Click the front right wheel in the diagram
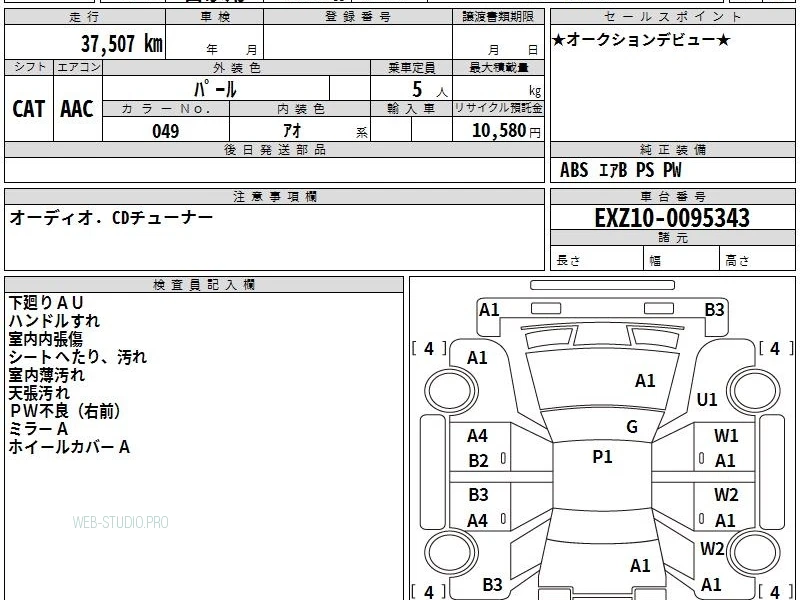Image resolution: width=800 pixels, height=600 pixels. pos(753,391)
